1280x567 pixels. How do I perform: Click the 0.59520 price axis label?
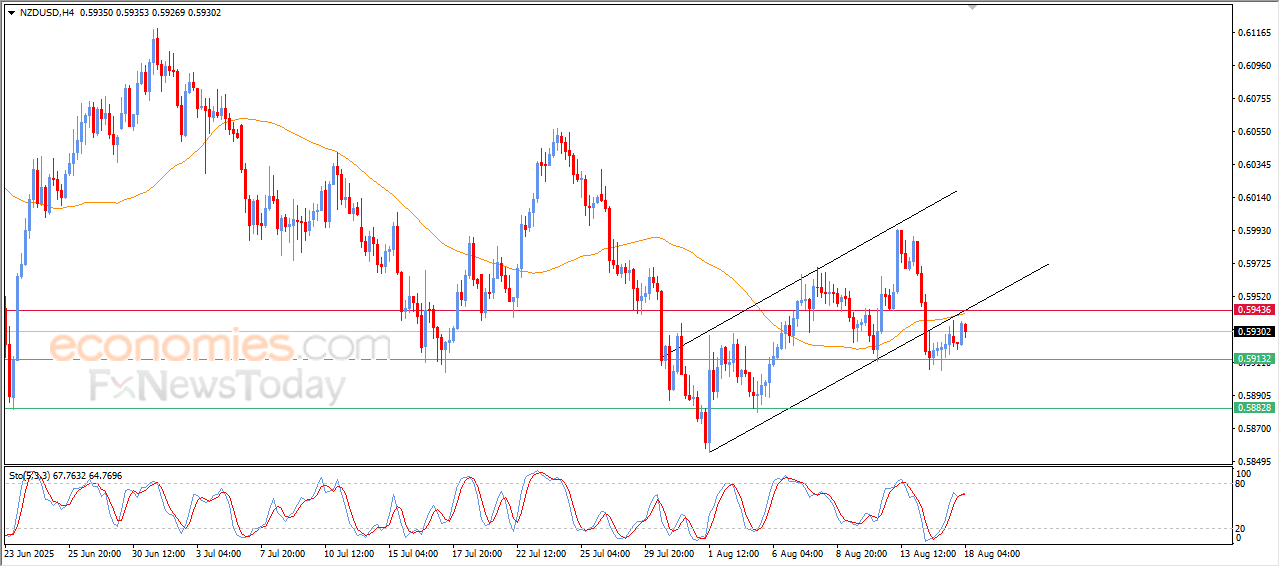coord(1253,297)
